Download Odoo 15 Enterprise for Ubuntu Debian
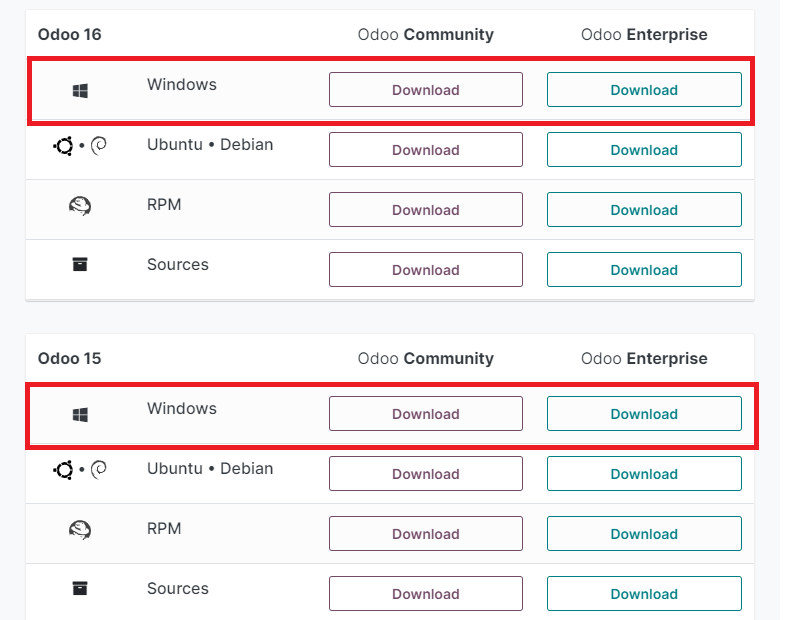 pos(644,474)
